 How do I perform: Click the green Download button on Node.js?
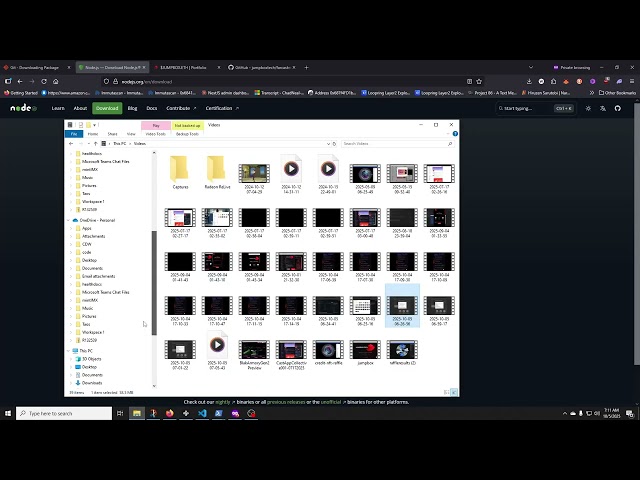pos(107,108)
